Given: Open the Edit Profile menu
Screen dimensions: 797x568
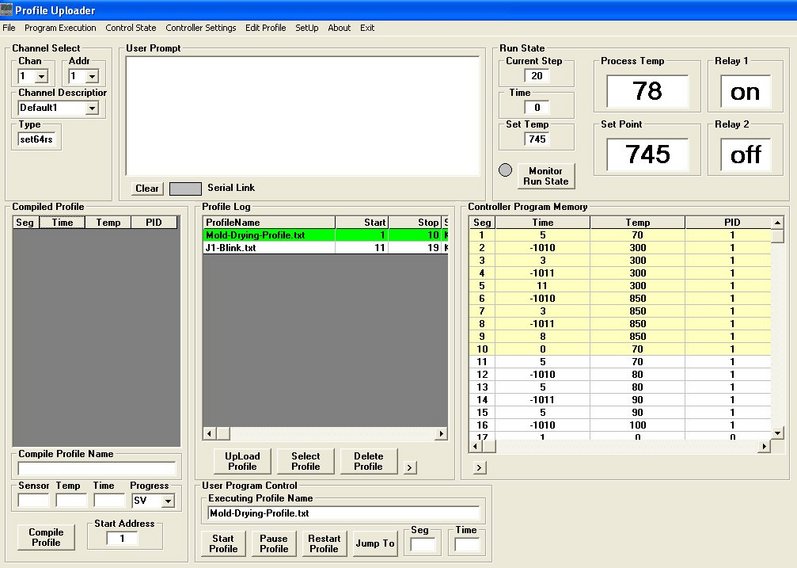Looking at the screenshot, I should click(x=265, y=28).
